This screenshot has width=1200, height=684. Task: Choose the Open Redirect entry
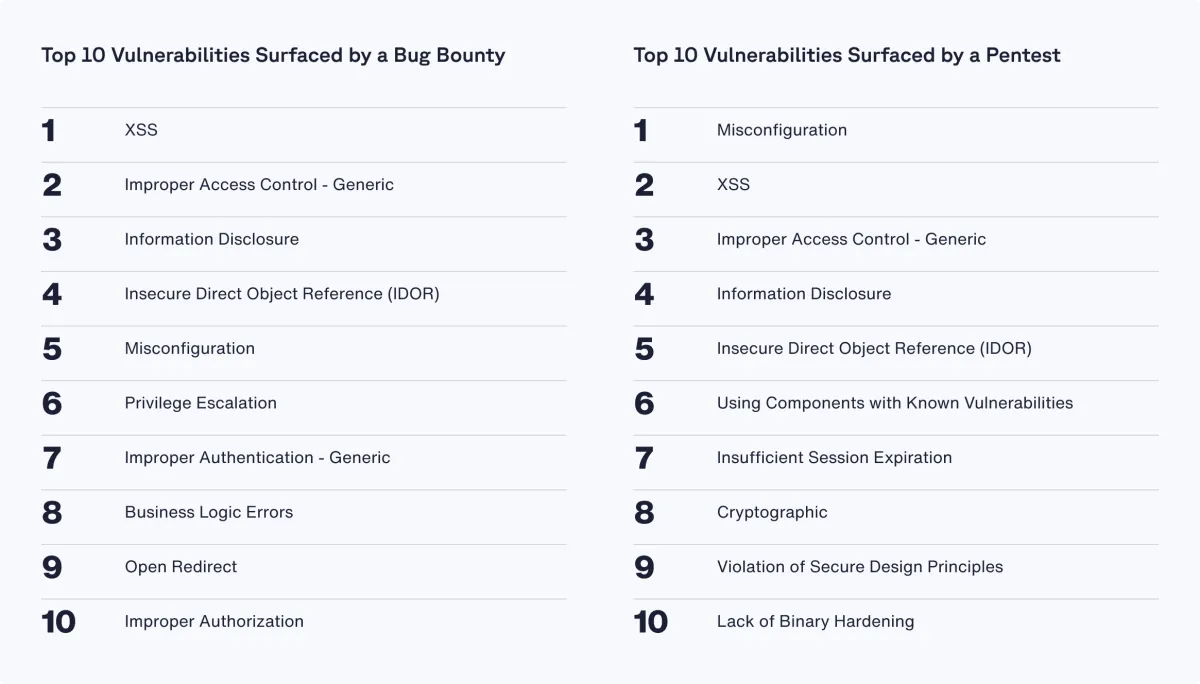(181, 566)
